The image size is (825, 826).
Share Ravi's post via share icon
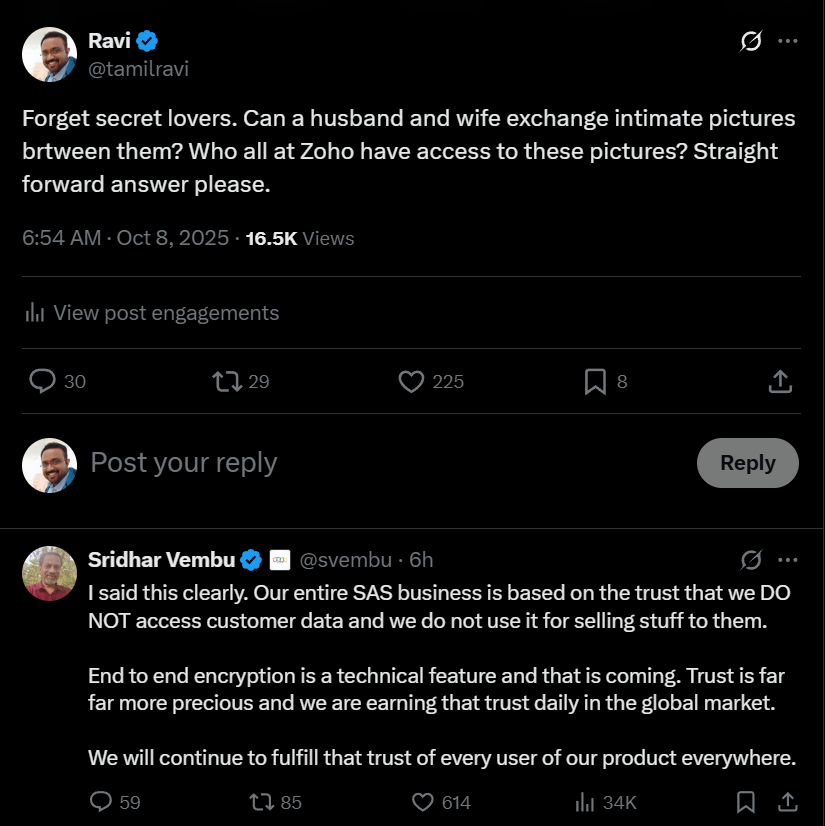click(780, 381)
